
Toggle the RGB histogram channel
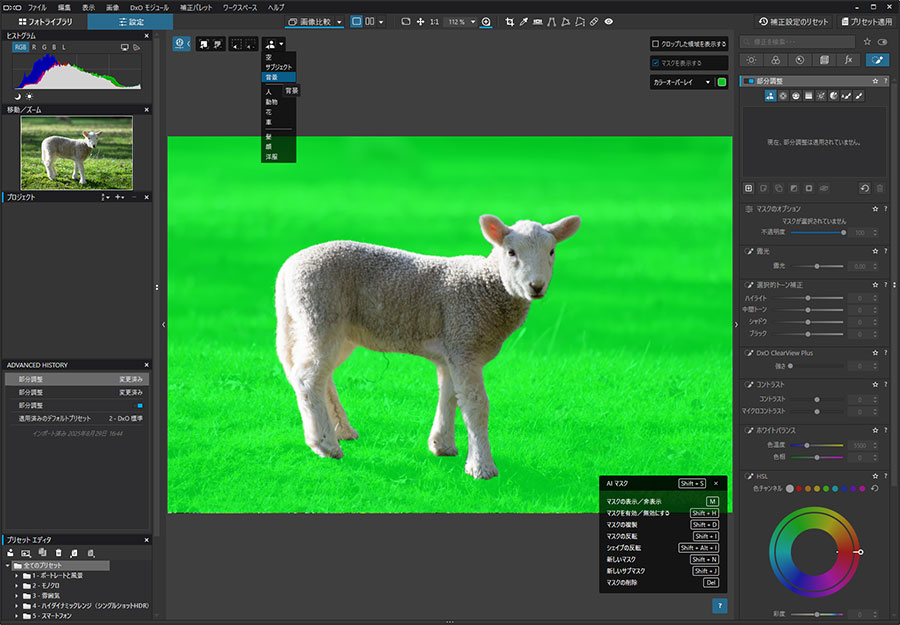pos(21,47)
